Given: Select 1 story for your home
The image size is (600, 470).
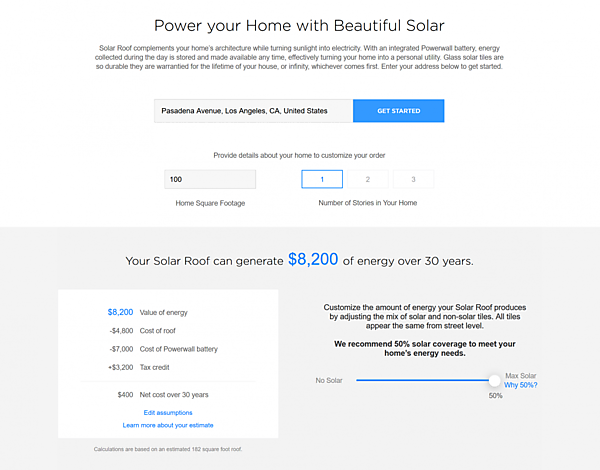Looking at the screenshot, I should tap(322, 179).
